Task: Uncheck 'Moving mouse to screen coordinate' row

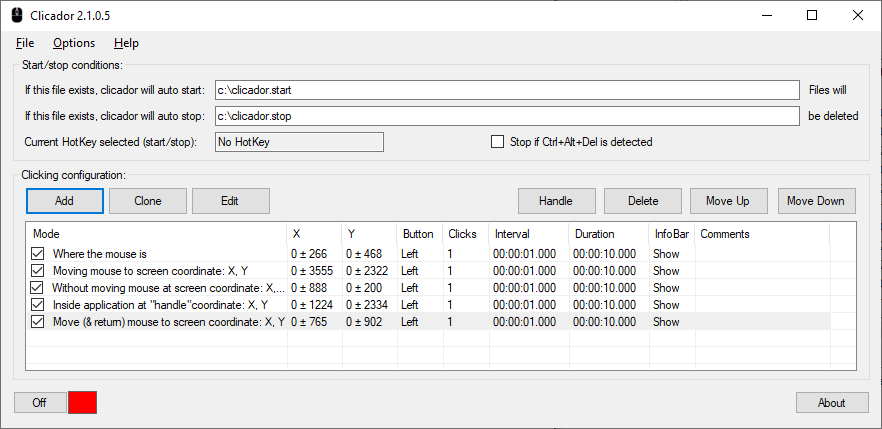Action: point(38,270)
